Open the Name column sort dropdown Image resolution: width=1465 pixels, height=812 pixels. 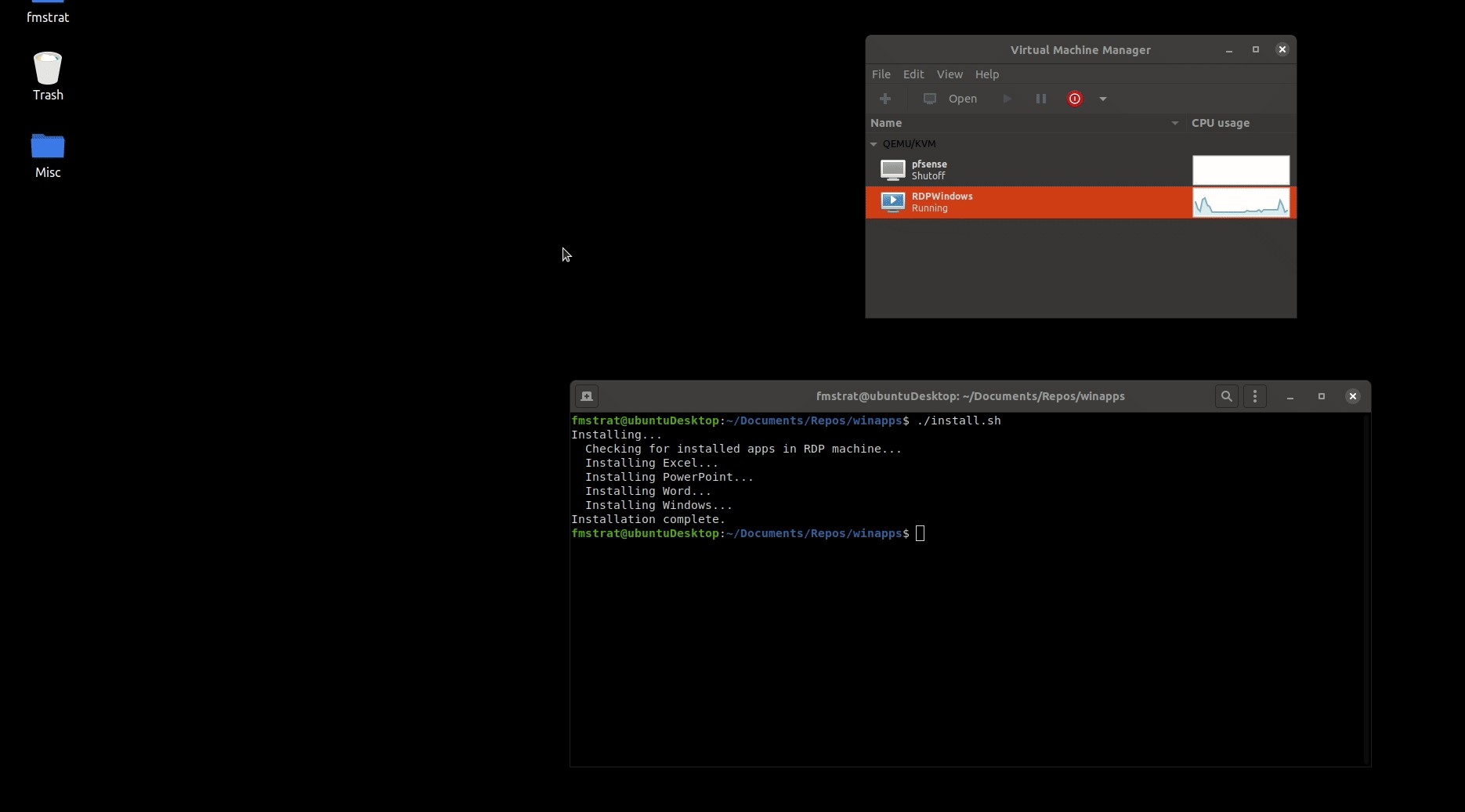coord(1174,123)
